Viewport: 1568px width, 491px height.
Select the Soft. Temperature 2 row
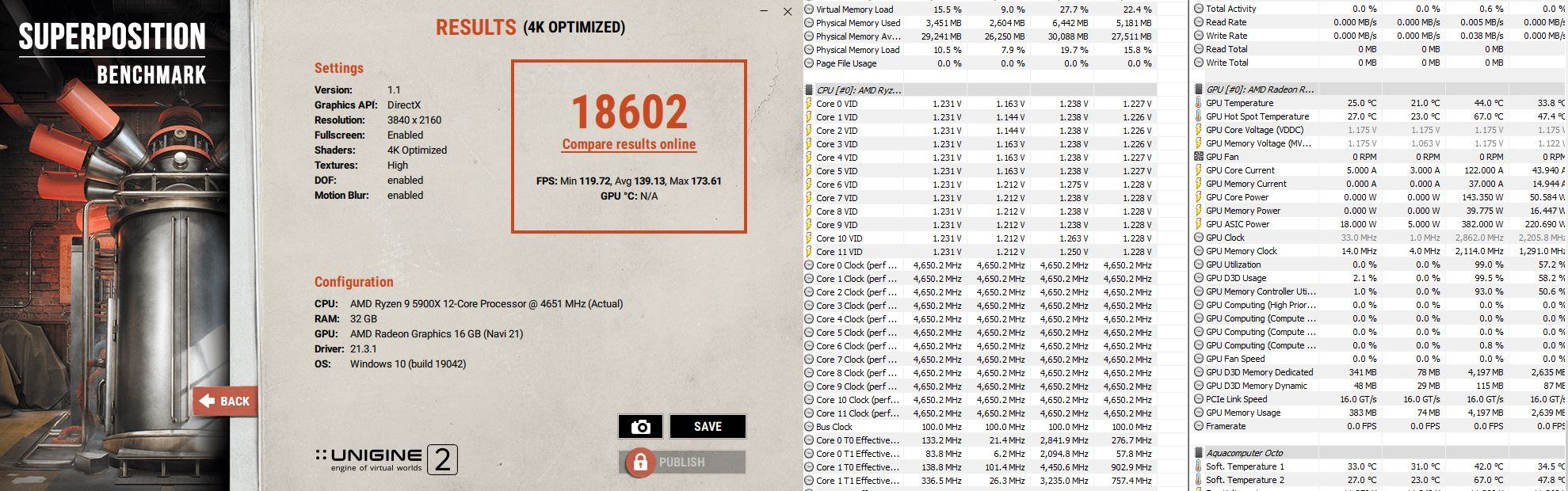[x=1379, y=480]
